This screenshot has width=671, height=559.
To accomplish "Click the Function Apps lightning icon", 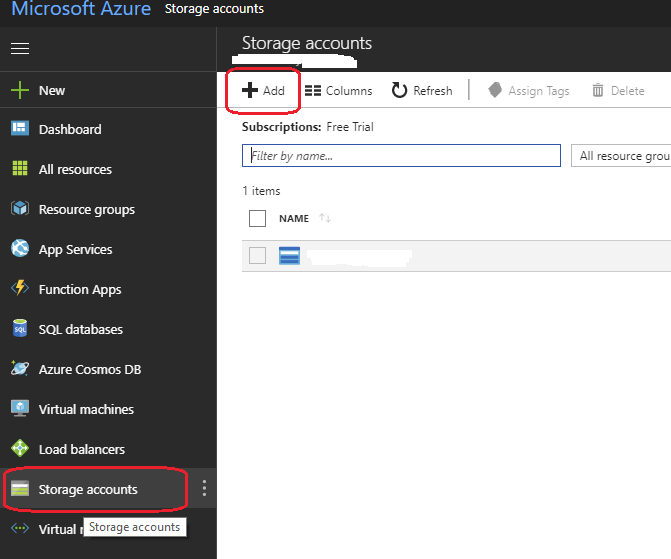I will [20, 288].
